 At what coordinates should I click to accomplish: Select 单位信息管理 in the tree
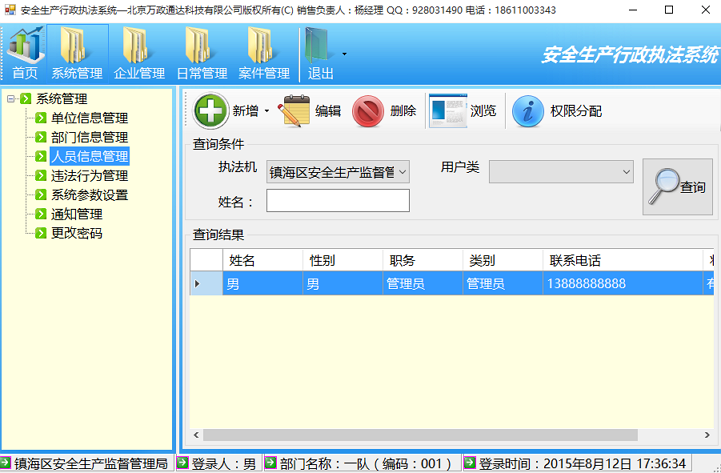point(89,118)
